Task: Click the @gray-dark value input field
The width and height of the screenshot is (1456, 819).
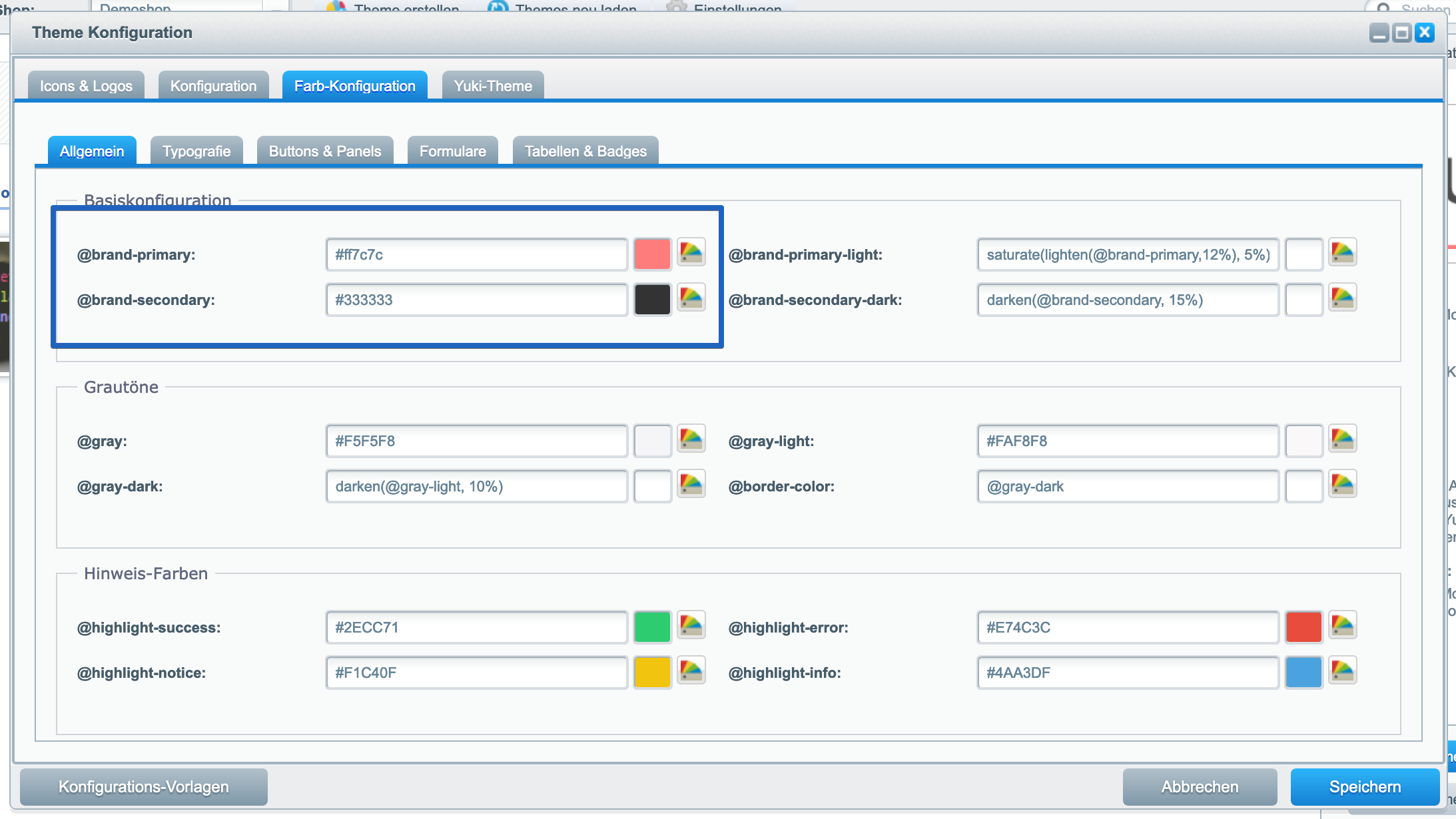Action: point(476,486)
